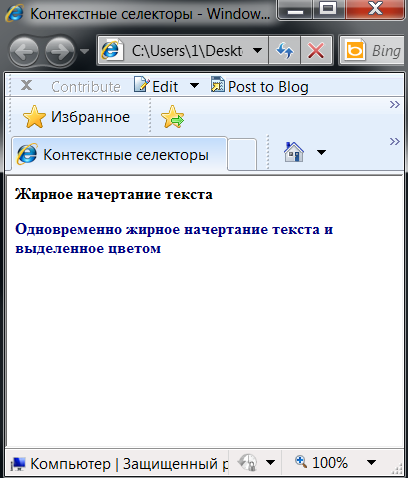Close the Contribute toolbar with its X
Screen dimensions: 408x478
tap(26, 85)
